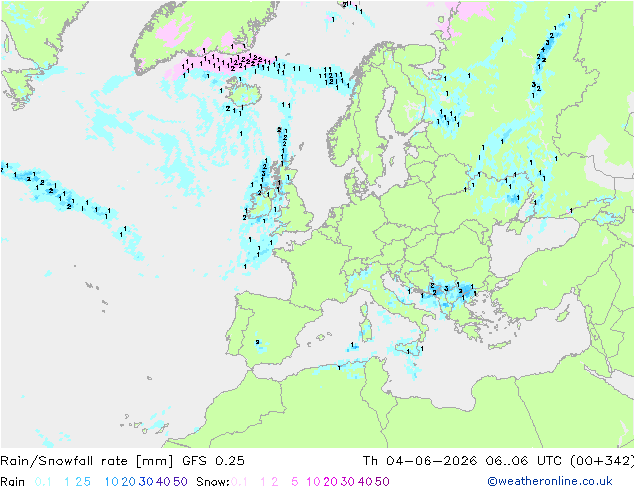634x490 pixels.
Task: Select the snow legend value 20
Action: click(x=330, y=482)
